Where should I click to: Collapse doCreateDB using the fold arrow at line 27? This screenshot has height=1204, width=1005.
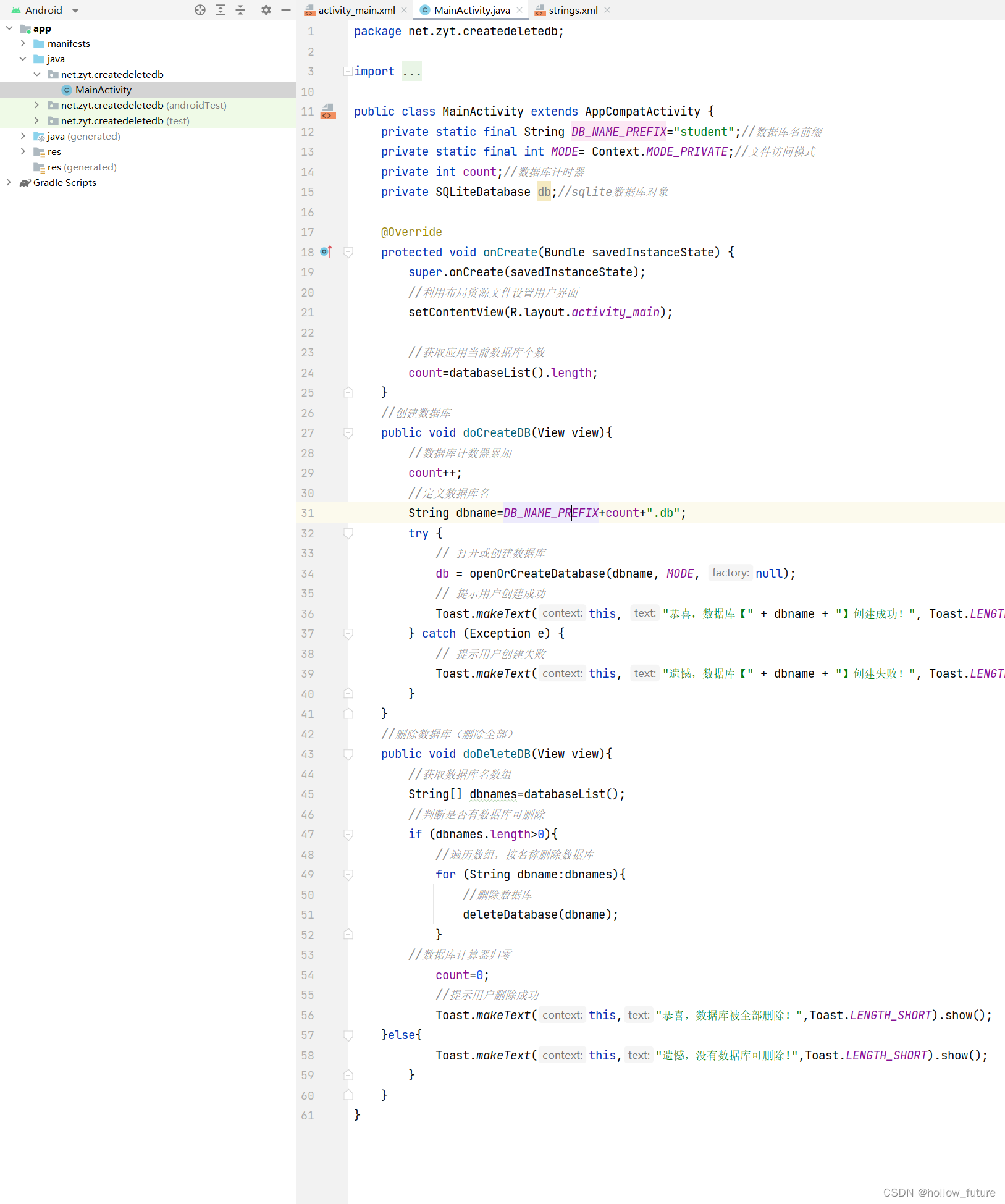(x=348, y=433)
